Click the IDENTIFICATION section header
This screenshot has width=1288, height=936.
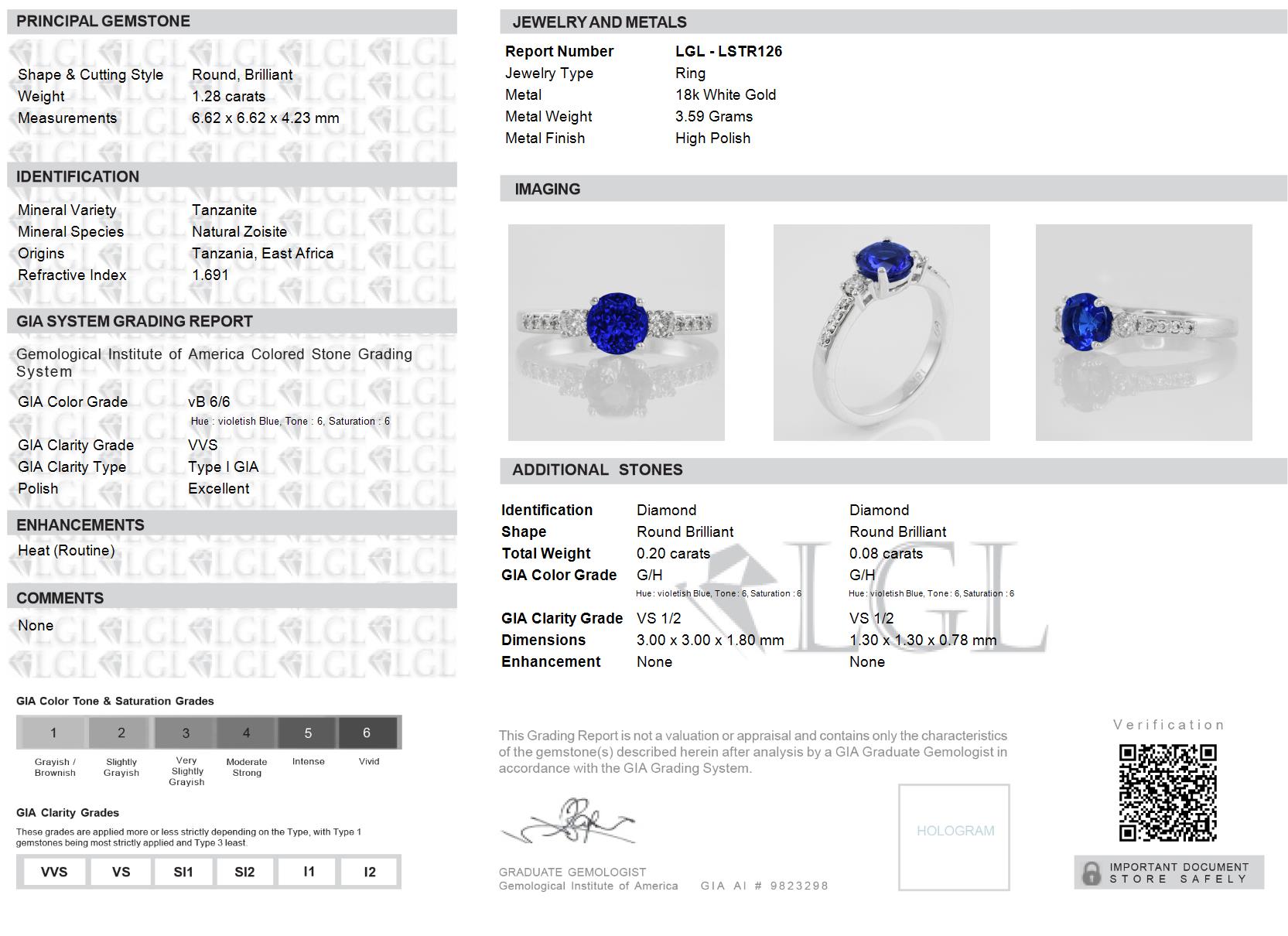(x=232, y=176)
